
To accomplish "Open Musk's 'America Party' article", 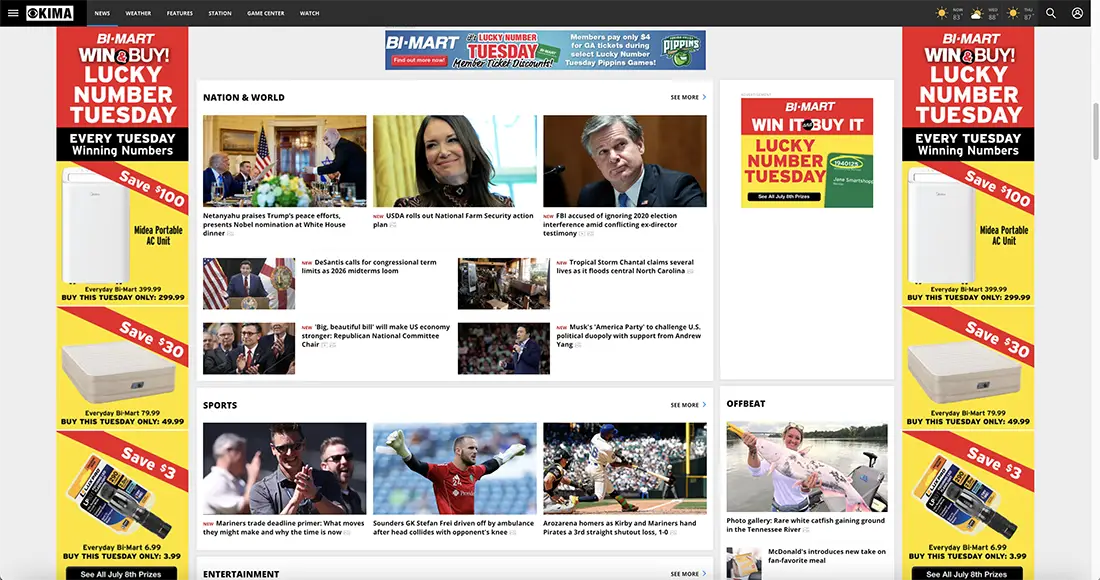I will click(629, 335).
